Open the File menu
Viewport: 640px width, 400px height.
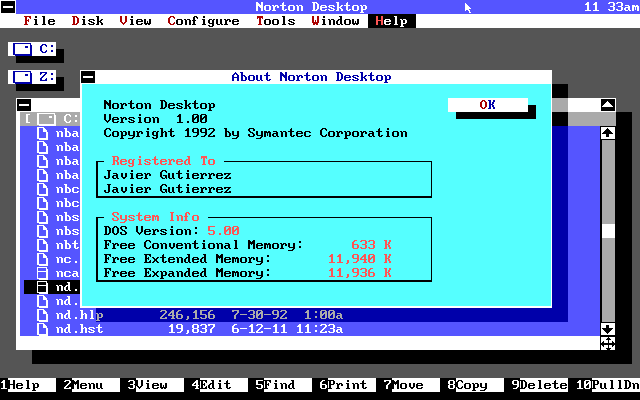click(x=39, y=21)
